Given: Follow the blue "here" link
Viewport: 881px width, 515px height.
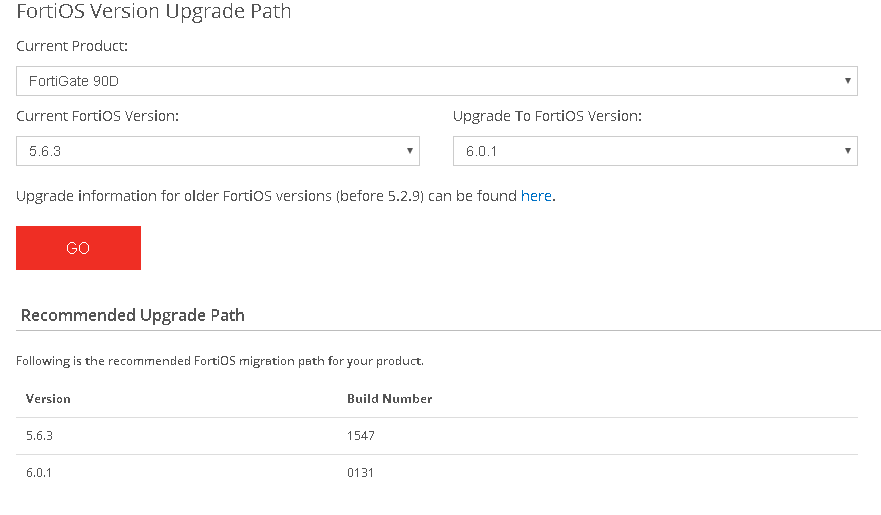Looking at the screenshot, I should 536,196.
